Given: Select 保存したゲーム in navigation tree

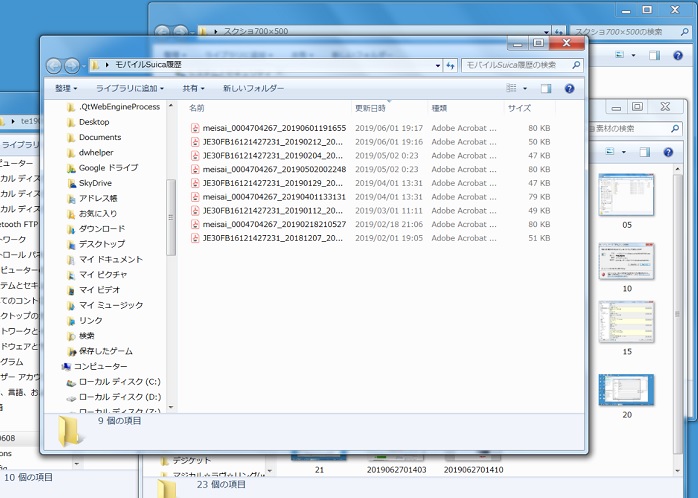Looking at the screenshot, I should [x=106, y=351].
